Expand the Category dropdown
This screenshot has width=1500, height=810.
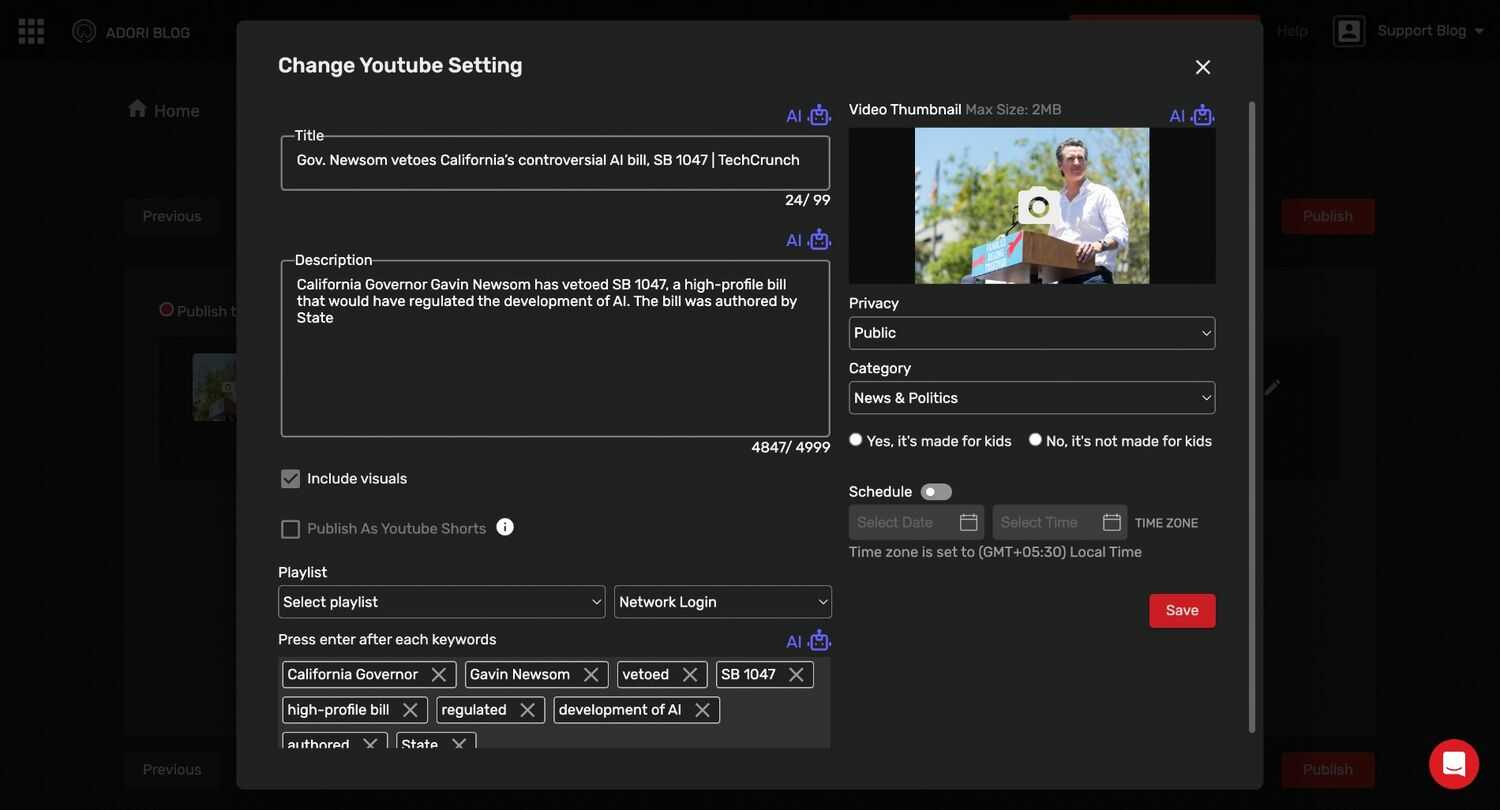coord(1031,398)
